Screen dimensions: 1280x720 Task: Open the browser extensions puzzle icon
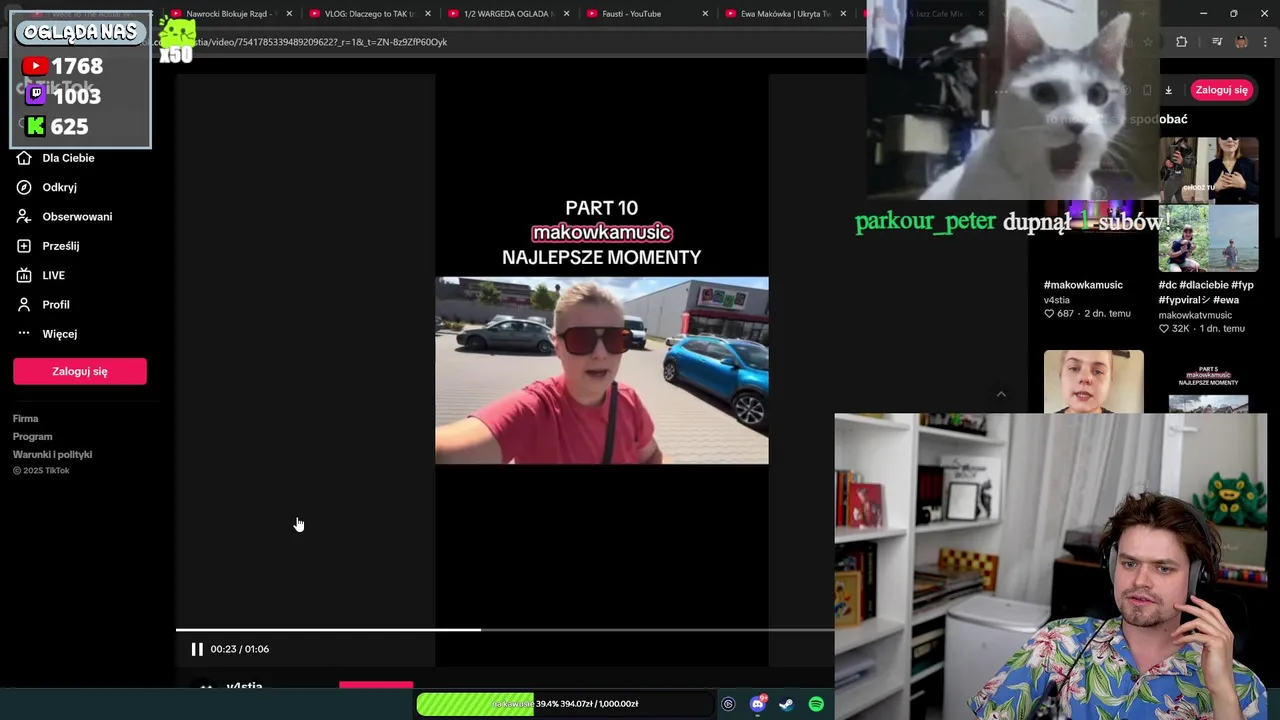click(1182, 42)
